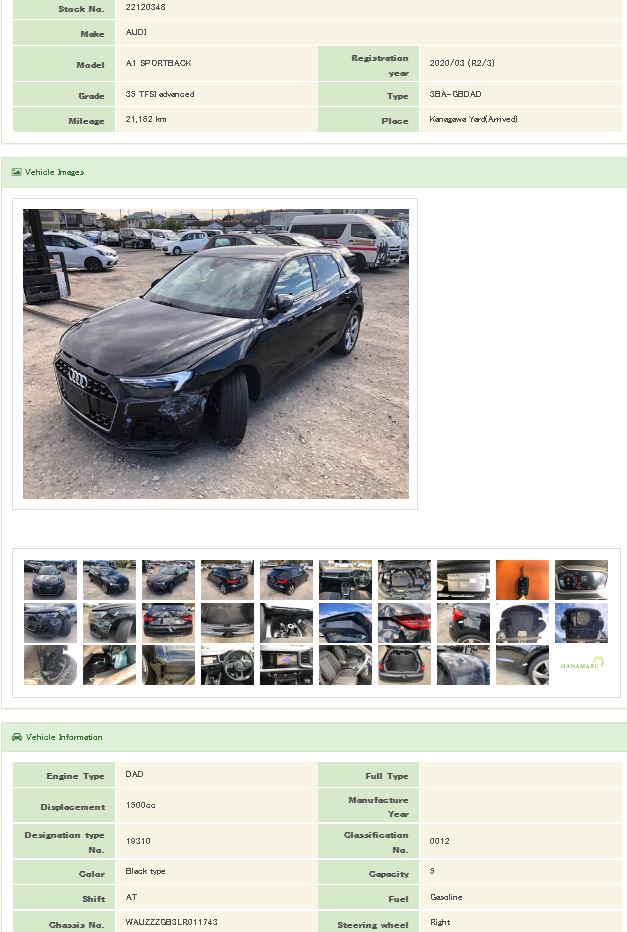View the navigation screen thumbnail in third row
Image resolution: width=627 pixels, height=932 pixels.
pos(286,665)
